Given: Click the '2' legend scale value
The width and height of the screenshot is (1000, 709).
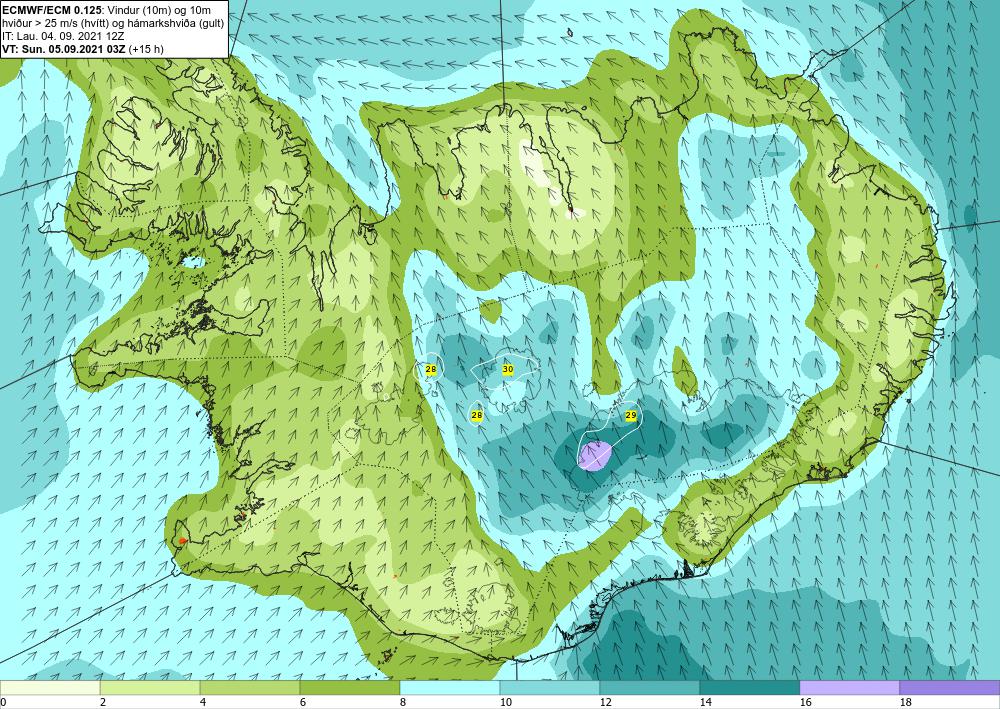Looking at the screenshot, I should pyautogui.click(x=103, y=702).
